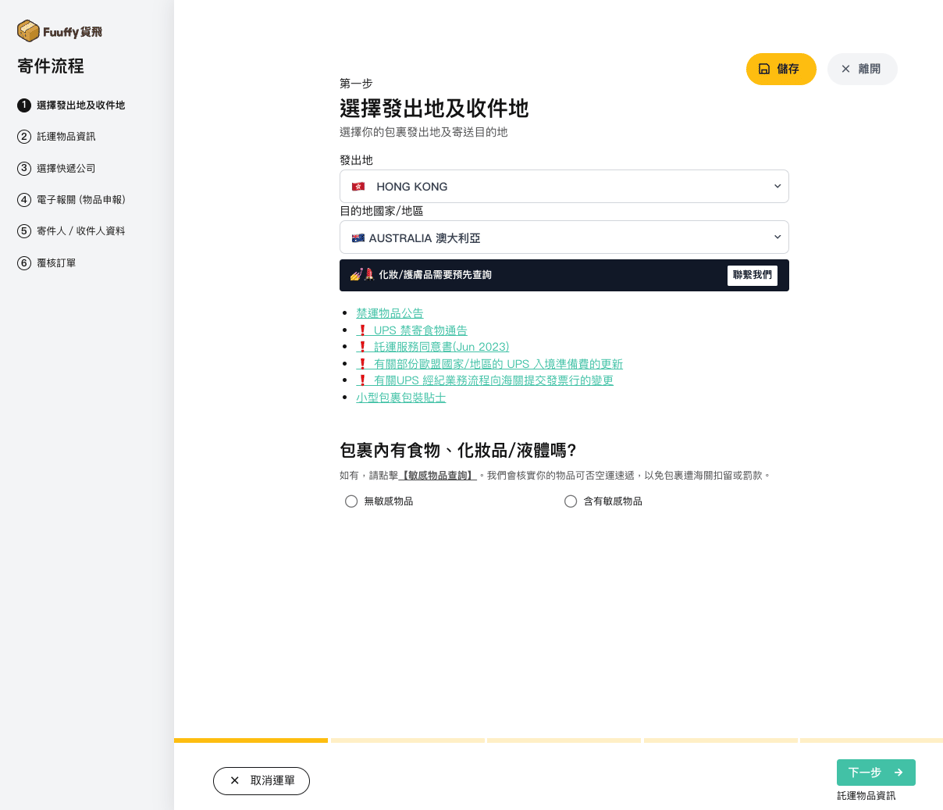Screen dimensions: 943x810
Task: Click the yellow progress bar first segment
Action: coord(251,740)
